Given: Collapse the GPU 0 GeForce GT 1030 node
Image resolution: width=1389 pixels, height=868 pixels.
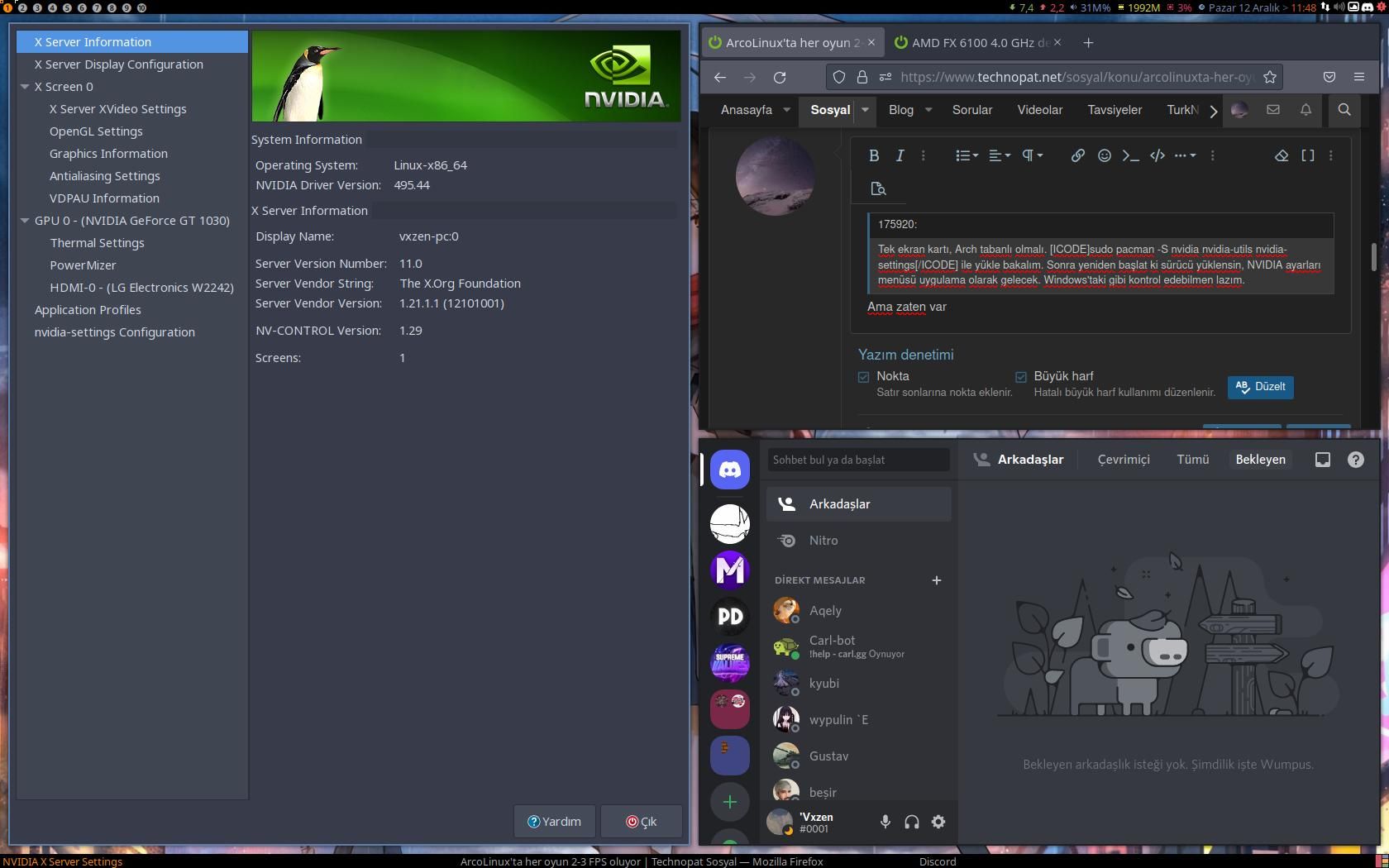Looking at the screenshot, I should (25, 221).
